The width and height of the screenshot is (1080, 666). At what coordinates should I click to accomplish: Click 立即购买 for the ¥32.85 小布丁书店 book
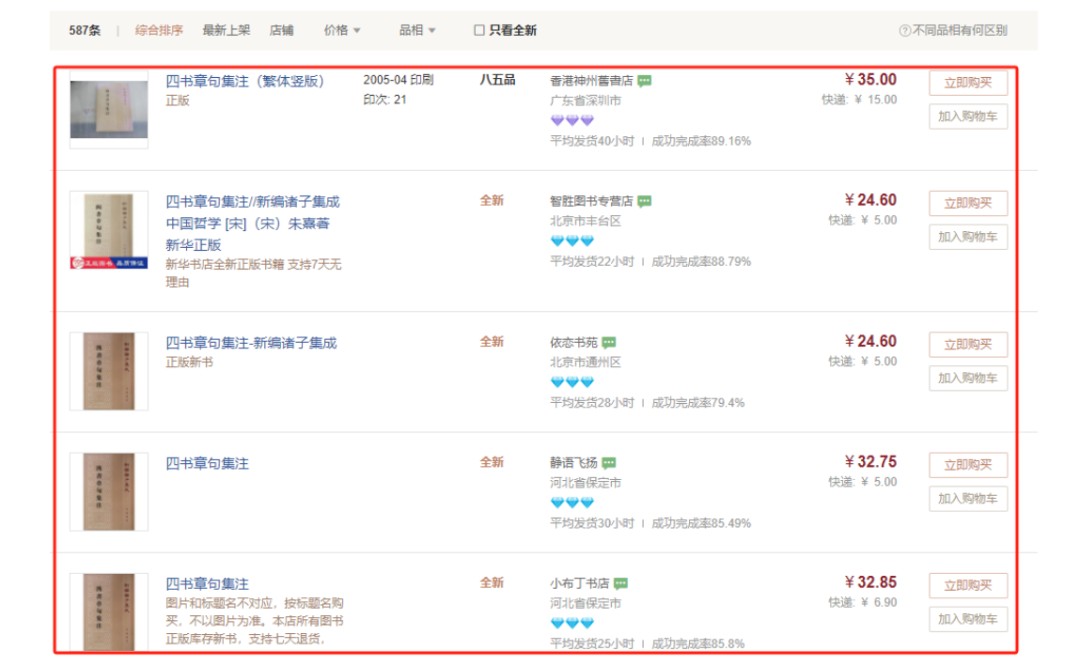[x=967, y=585]
